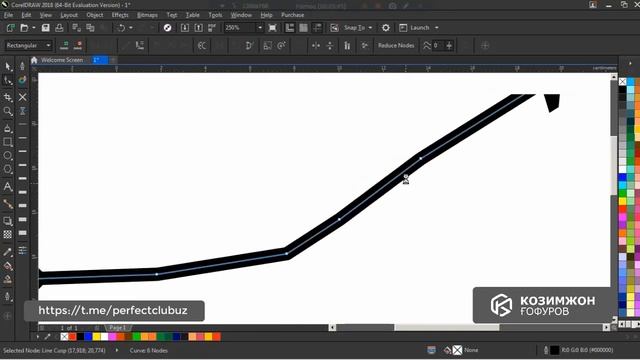640x360 pixels.
Task: Open the Purchase menu link
Action: (292, 15)
